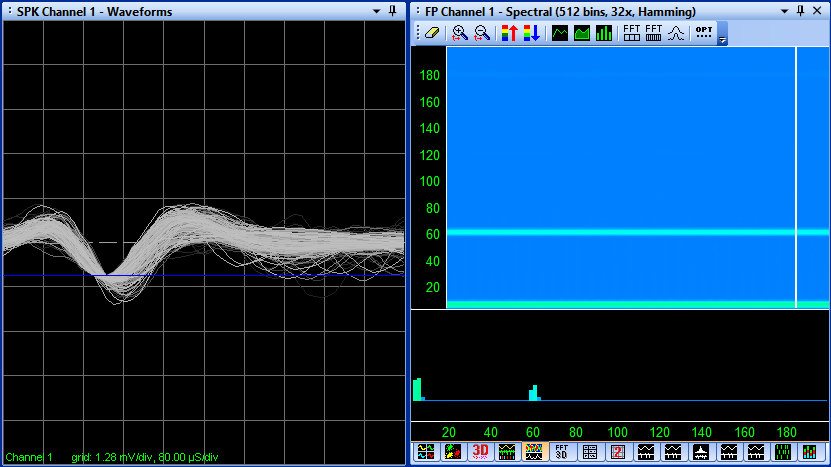Click 'SPK Channel 1 - Waveforms' title
This screenshot has width=831, height=467.
pos(94,12)
